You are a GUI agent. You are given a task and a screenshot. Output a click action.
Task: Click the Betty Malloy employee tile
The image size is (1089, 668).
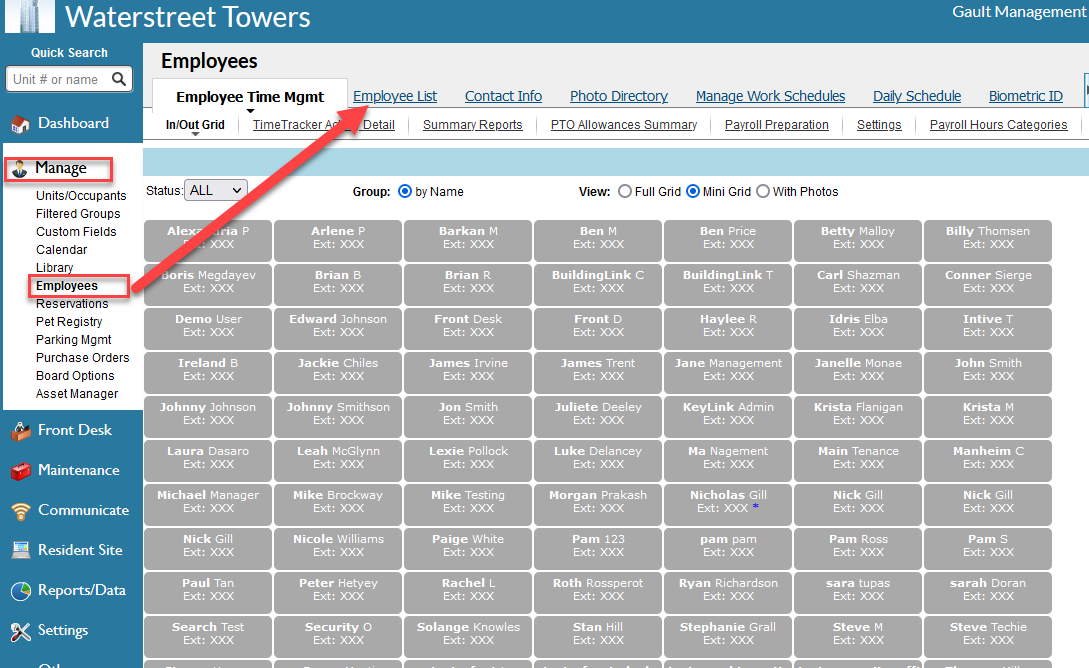coord(858,240)
